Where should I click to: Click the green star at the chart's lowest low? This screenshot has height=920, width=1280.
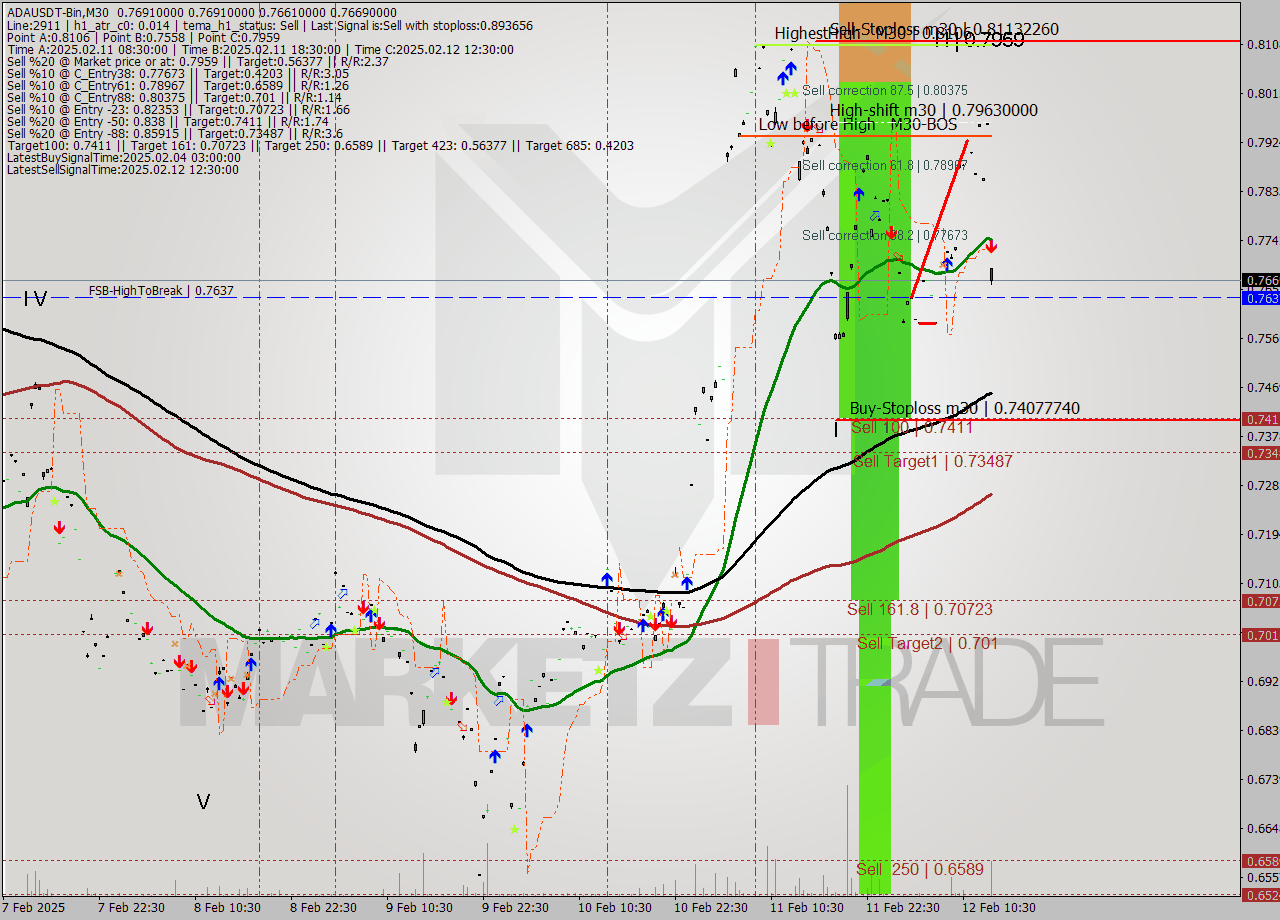click(515, 829)
